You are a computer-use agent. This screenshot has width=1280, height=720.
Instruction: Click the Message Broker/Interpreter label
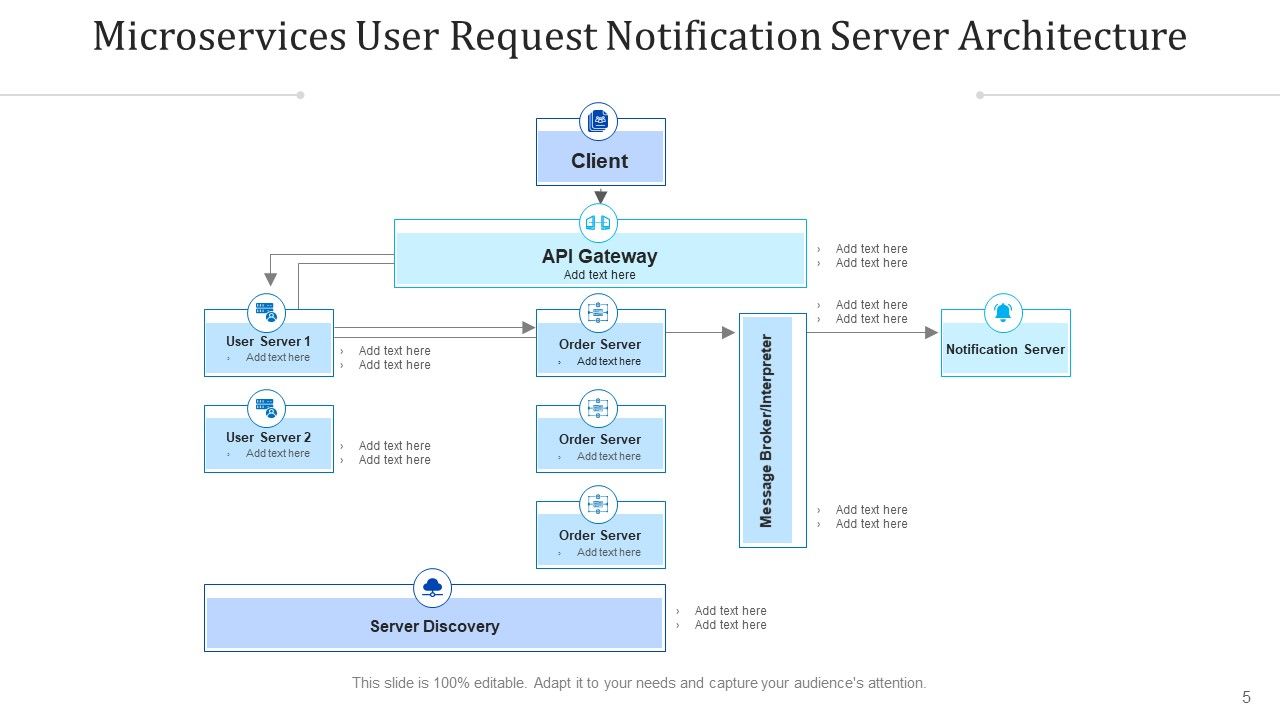point(768,430)
